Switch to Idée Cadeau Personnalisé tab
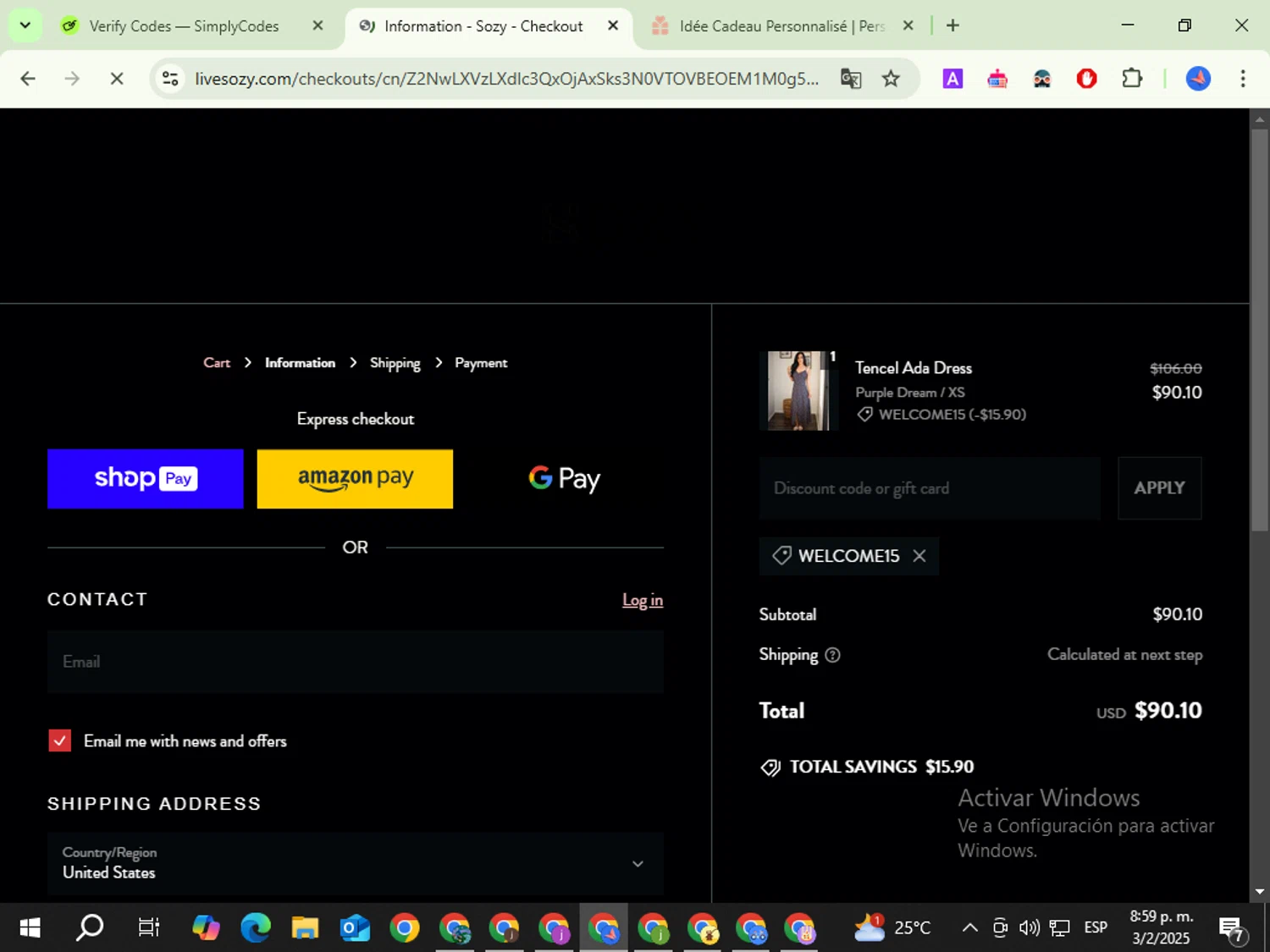The image size is (1270, 952). 781,26
